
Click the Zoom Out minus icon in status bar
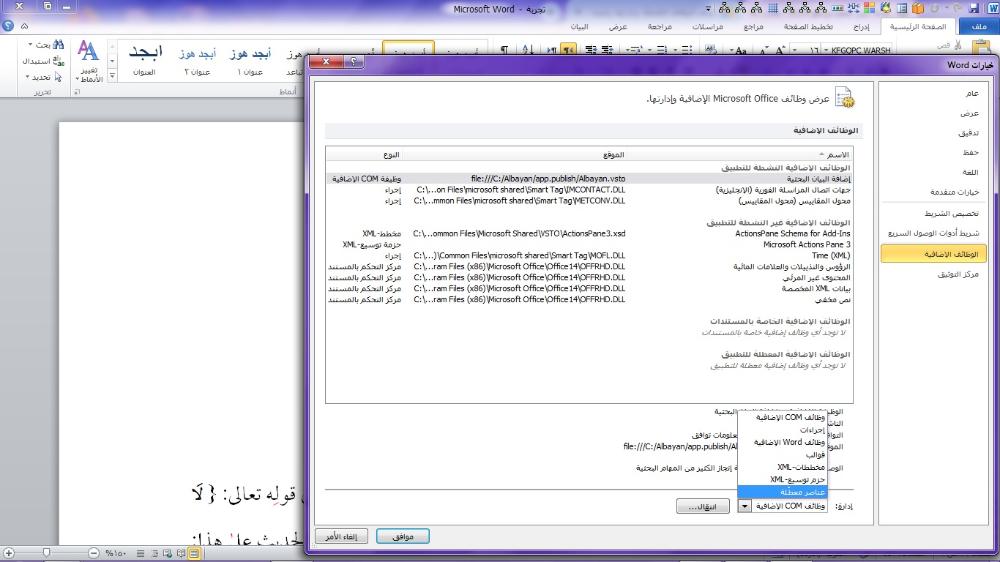[94, 554]
